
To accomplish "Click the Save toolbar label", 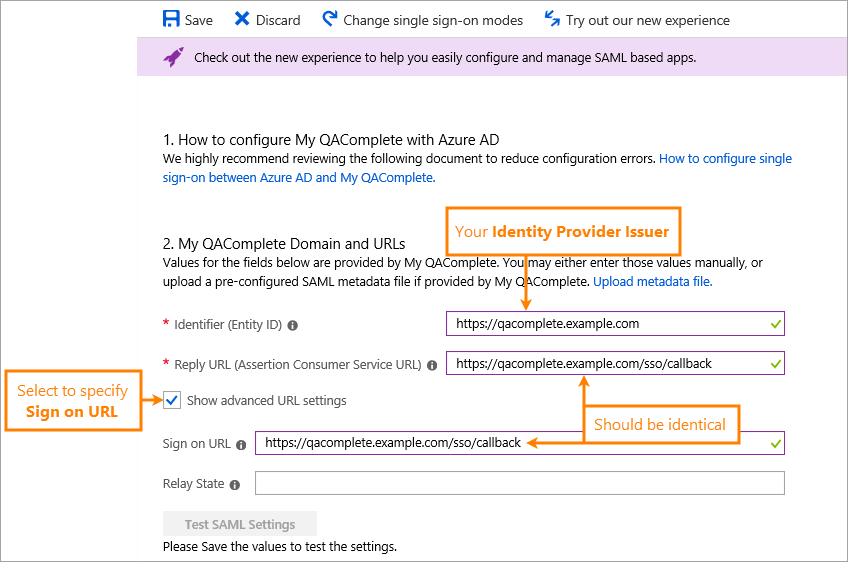I will [199, 20].
